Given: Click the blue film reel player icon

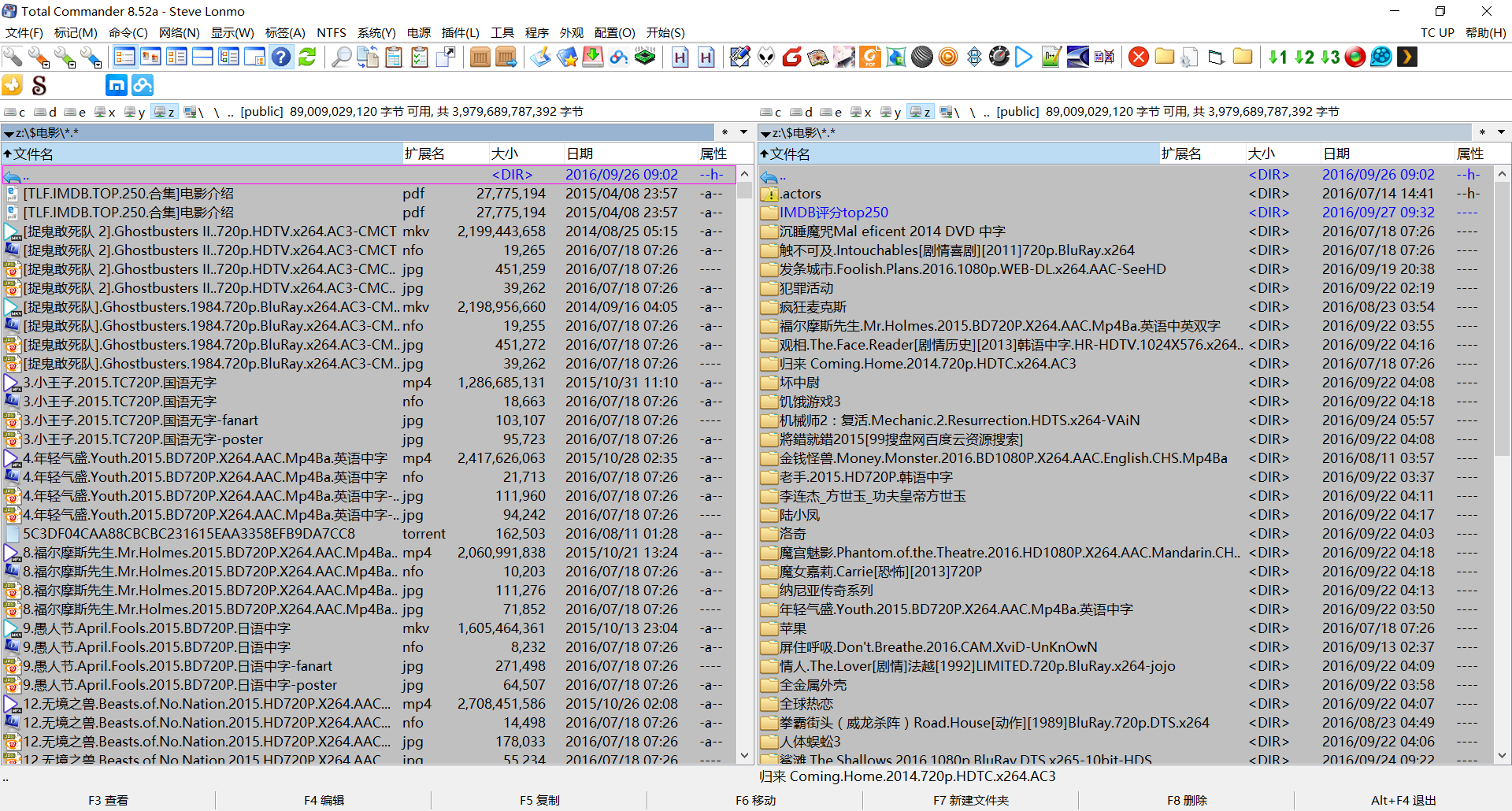Looking at the screenshot, I should (x=1381, y=57).
